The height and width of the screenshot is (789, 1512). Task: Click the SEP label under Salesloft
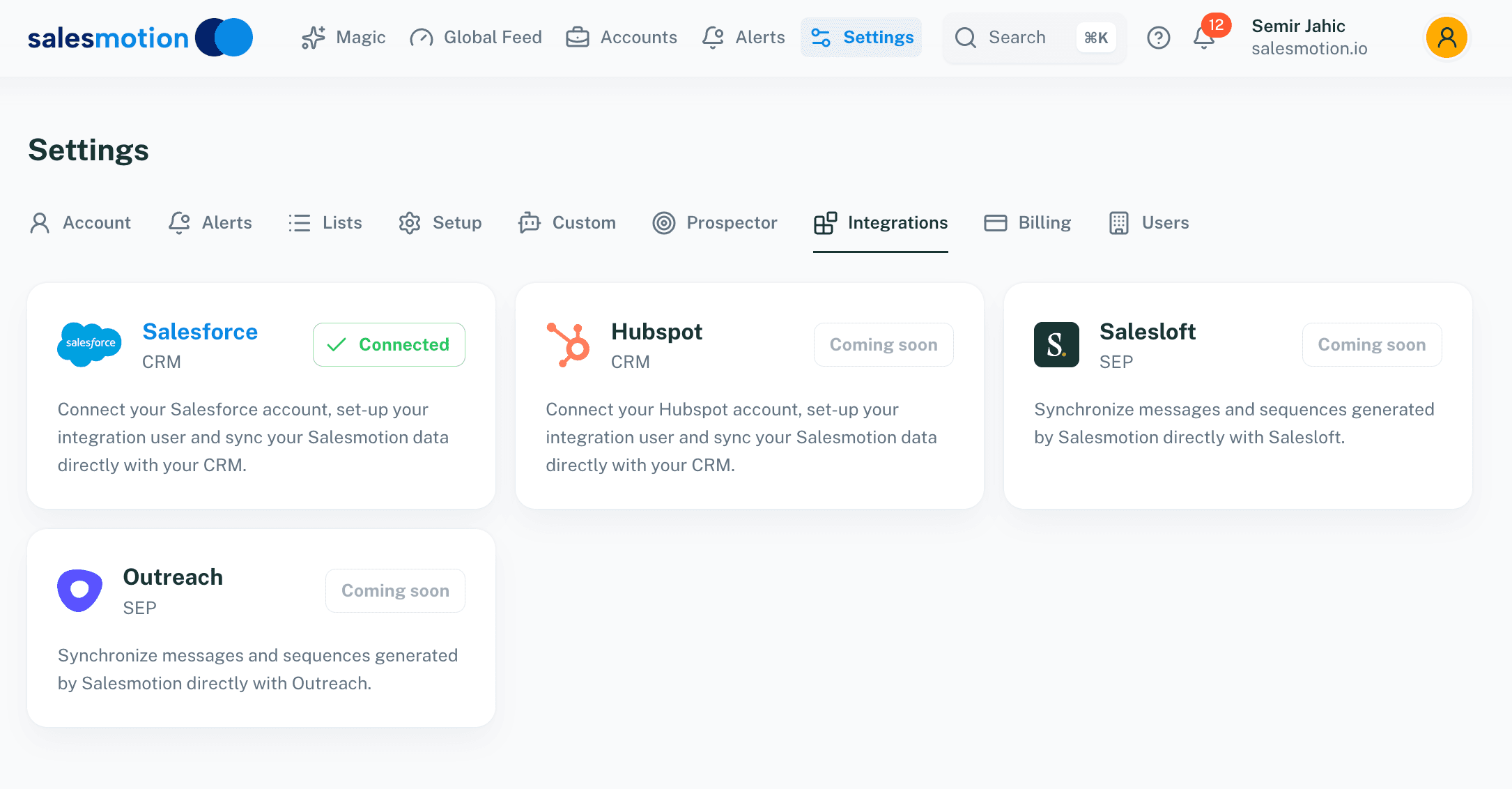click(1116, 362)
